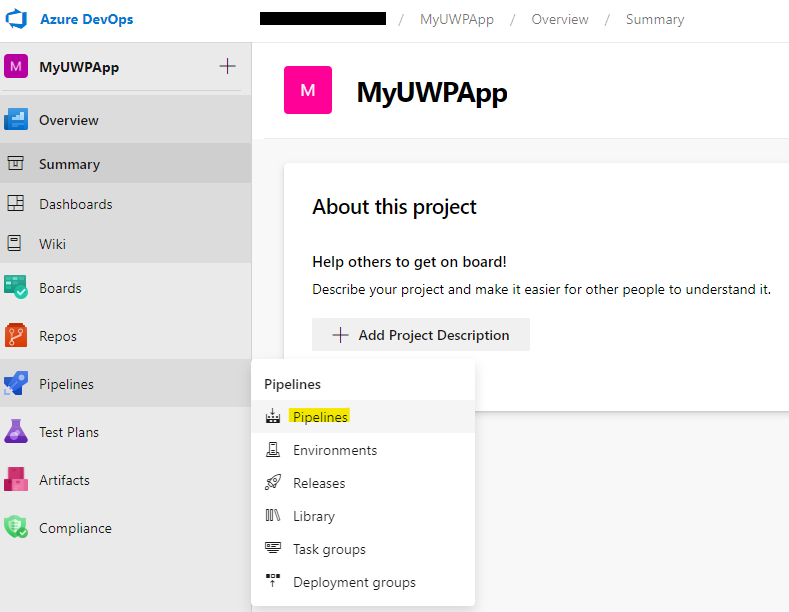This screenshot has width=789, height=612.
Task: Click the MyUWPApp page title
Action: pos(432,93)
